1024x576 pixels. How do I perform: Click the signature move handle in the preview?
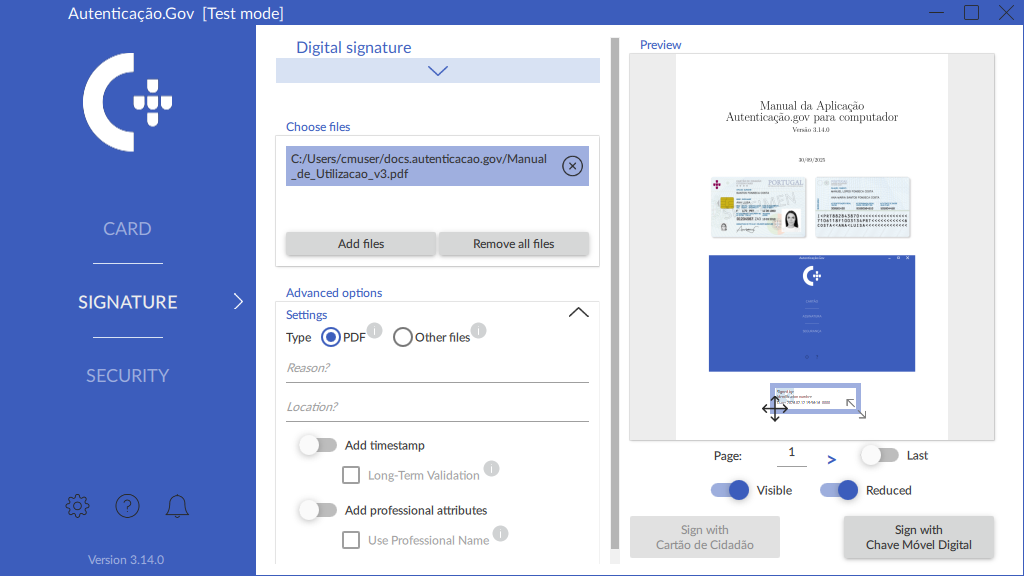tap(775, 409)
